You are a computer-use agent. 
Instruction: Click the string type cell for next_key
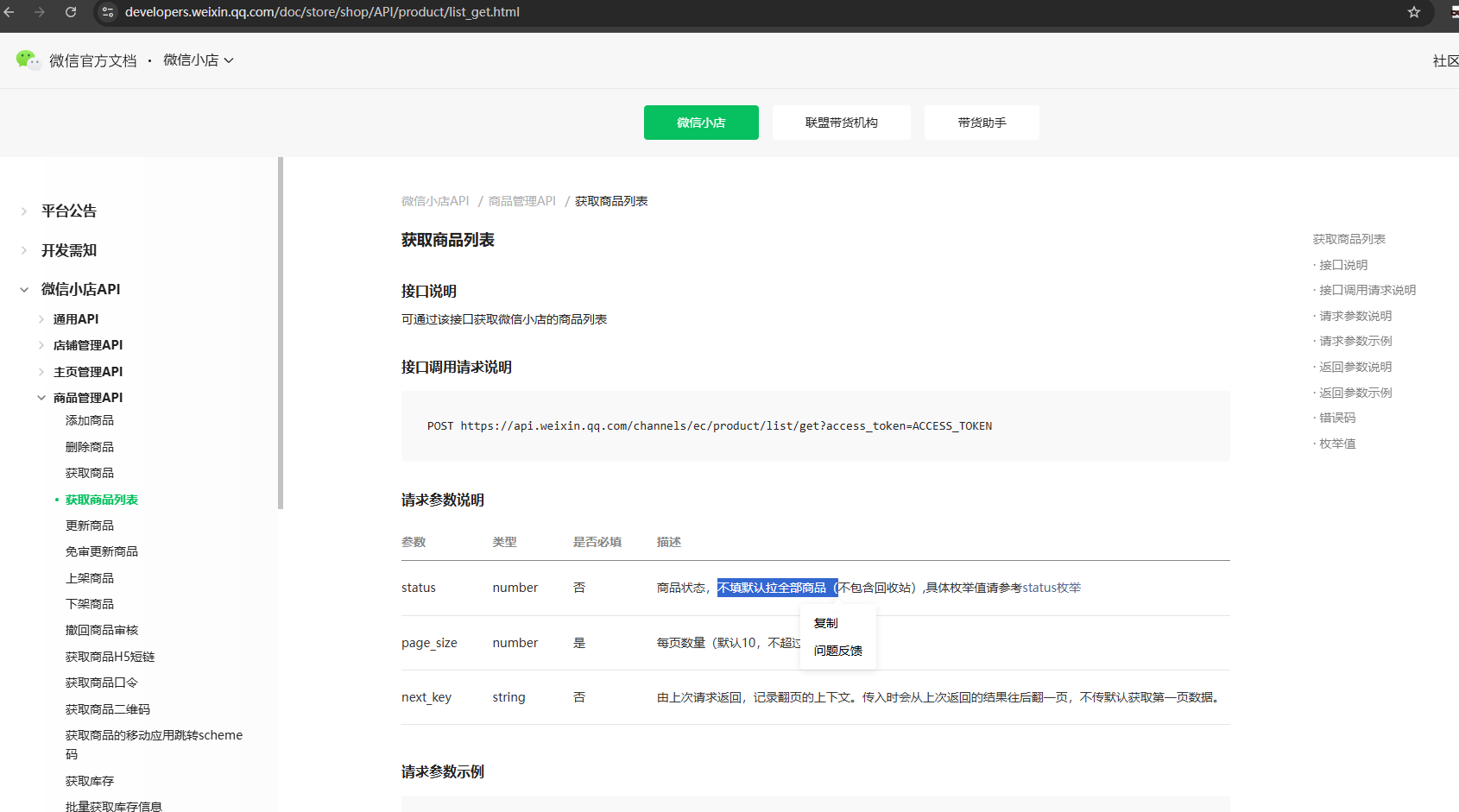pyautogui.click(x=508, y=697)
